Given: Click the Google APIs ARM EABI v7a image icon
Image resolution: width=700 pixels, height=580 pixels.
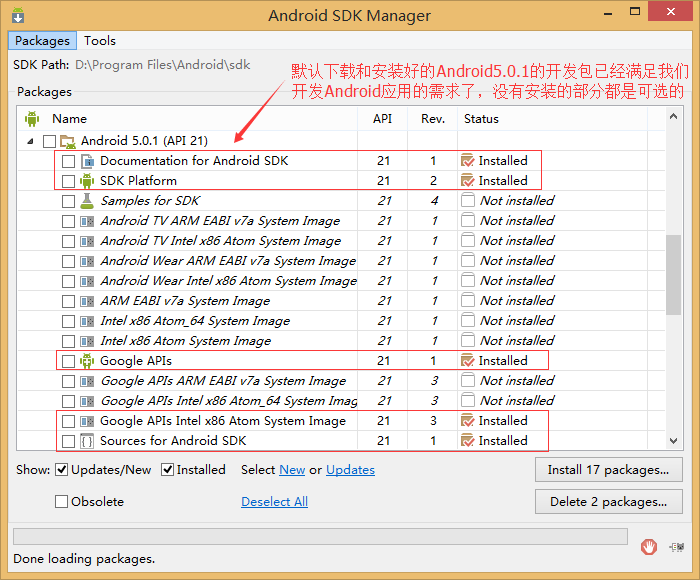Looking at the screenshot, I should [87, 381].
